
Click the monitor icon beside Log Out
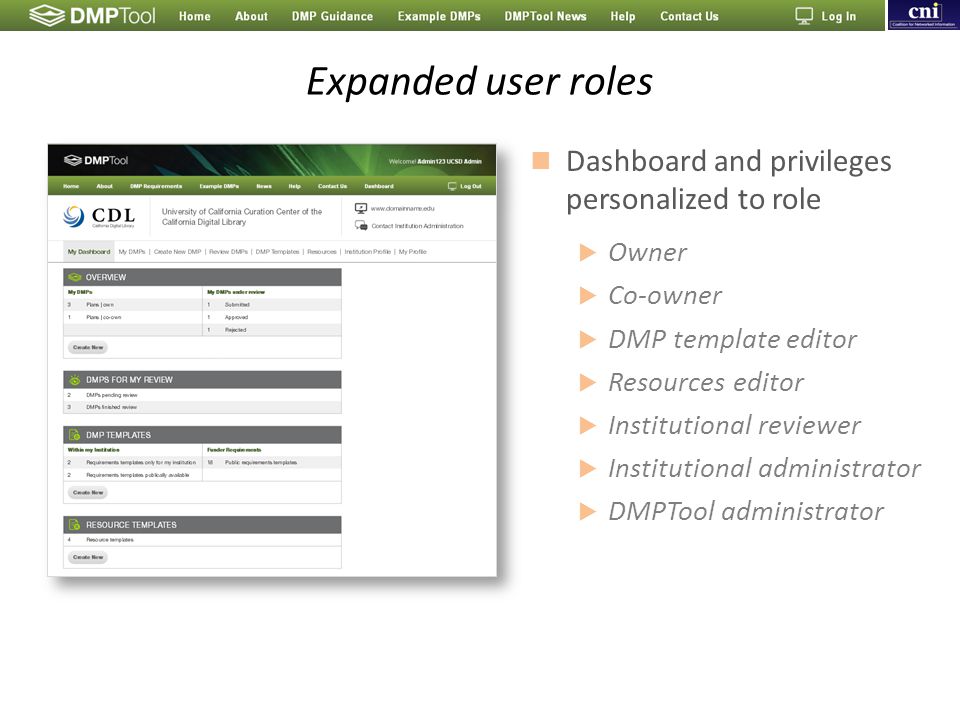452,186
